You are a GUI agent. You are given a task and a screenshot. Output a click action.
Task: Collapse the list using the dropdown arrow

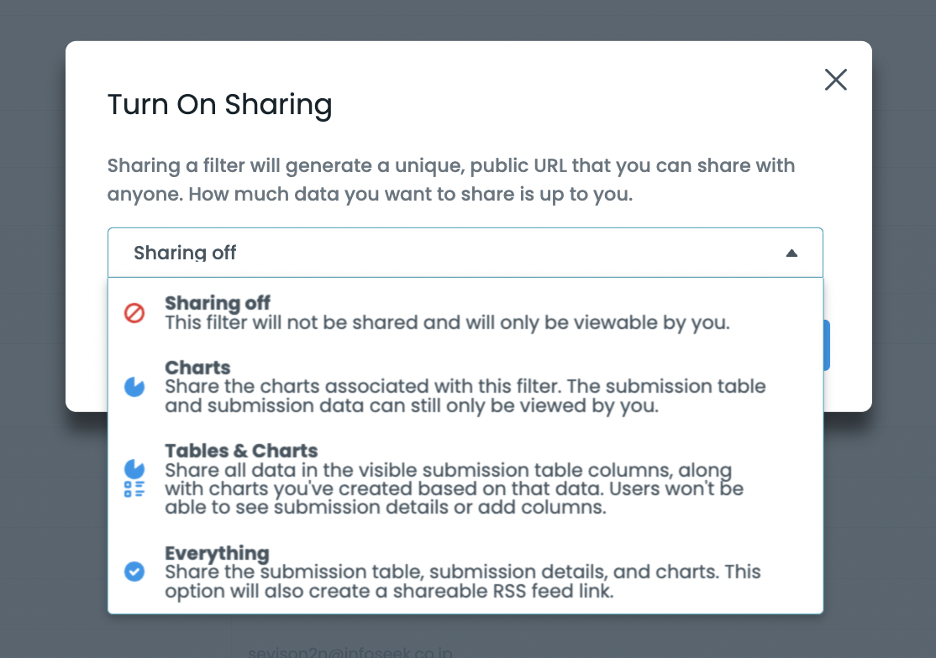pyautogui.click(x=791, y=253)
